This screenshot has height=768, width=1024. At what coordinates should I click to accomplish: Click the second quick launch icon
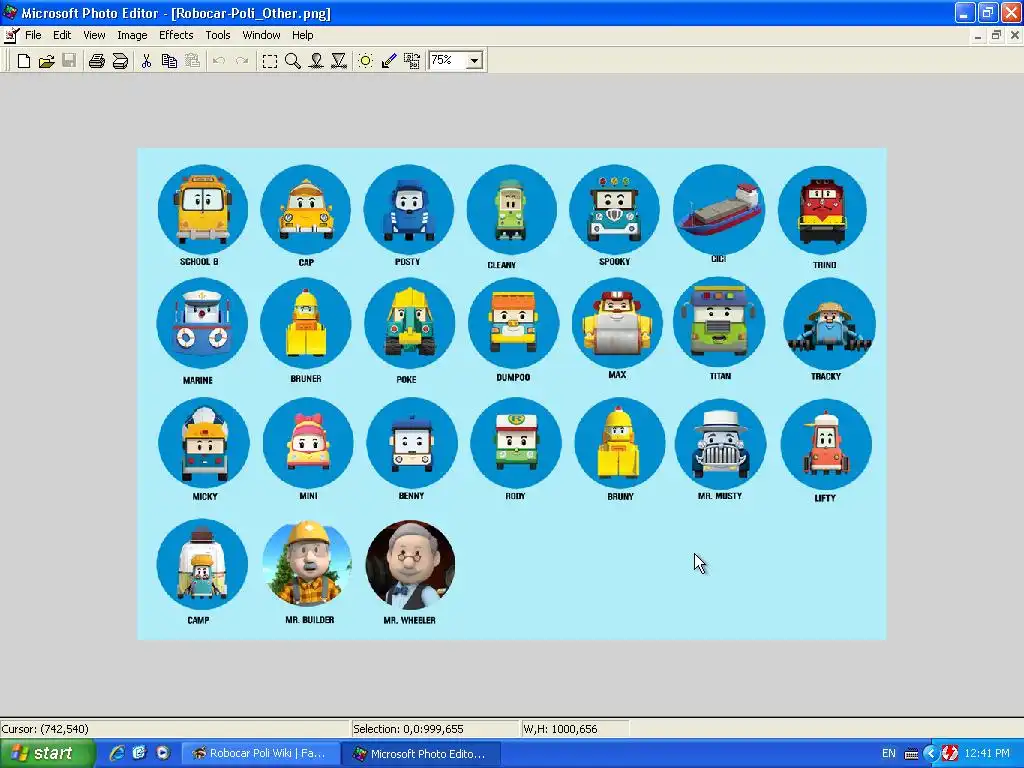coord(139,753)
